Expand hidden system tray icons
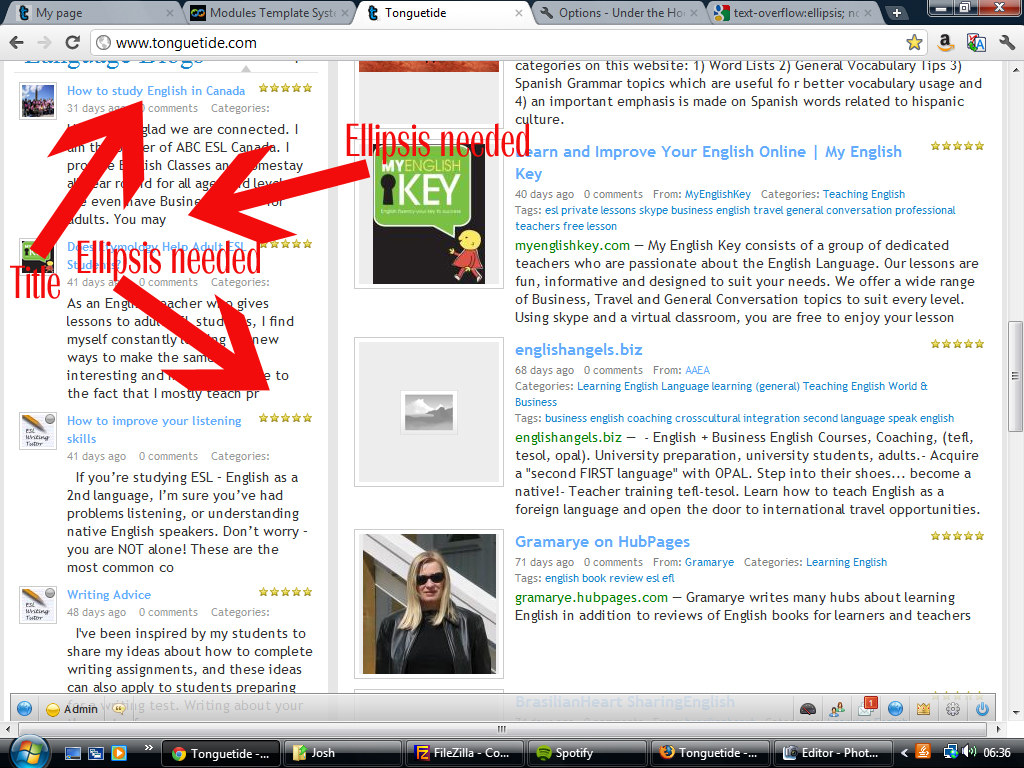The width and height of the screenshot is (1024, 768). (904, 753)
